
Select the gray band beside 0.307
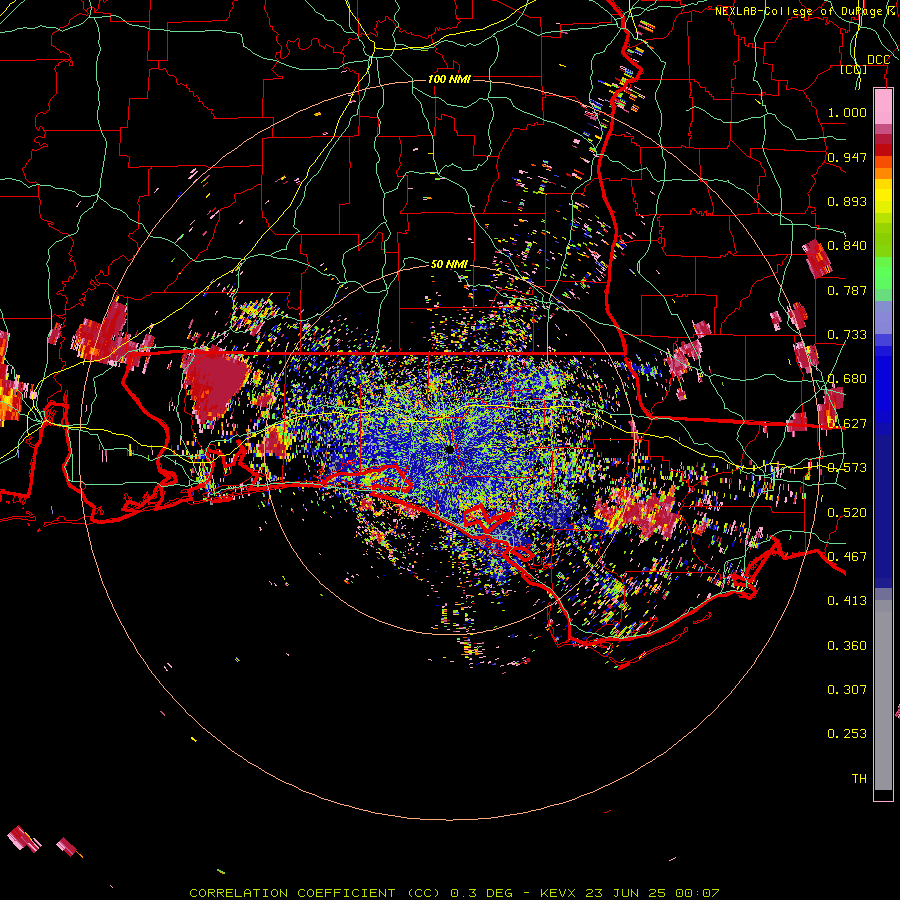click(x=883, y=695)
